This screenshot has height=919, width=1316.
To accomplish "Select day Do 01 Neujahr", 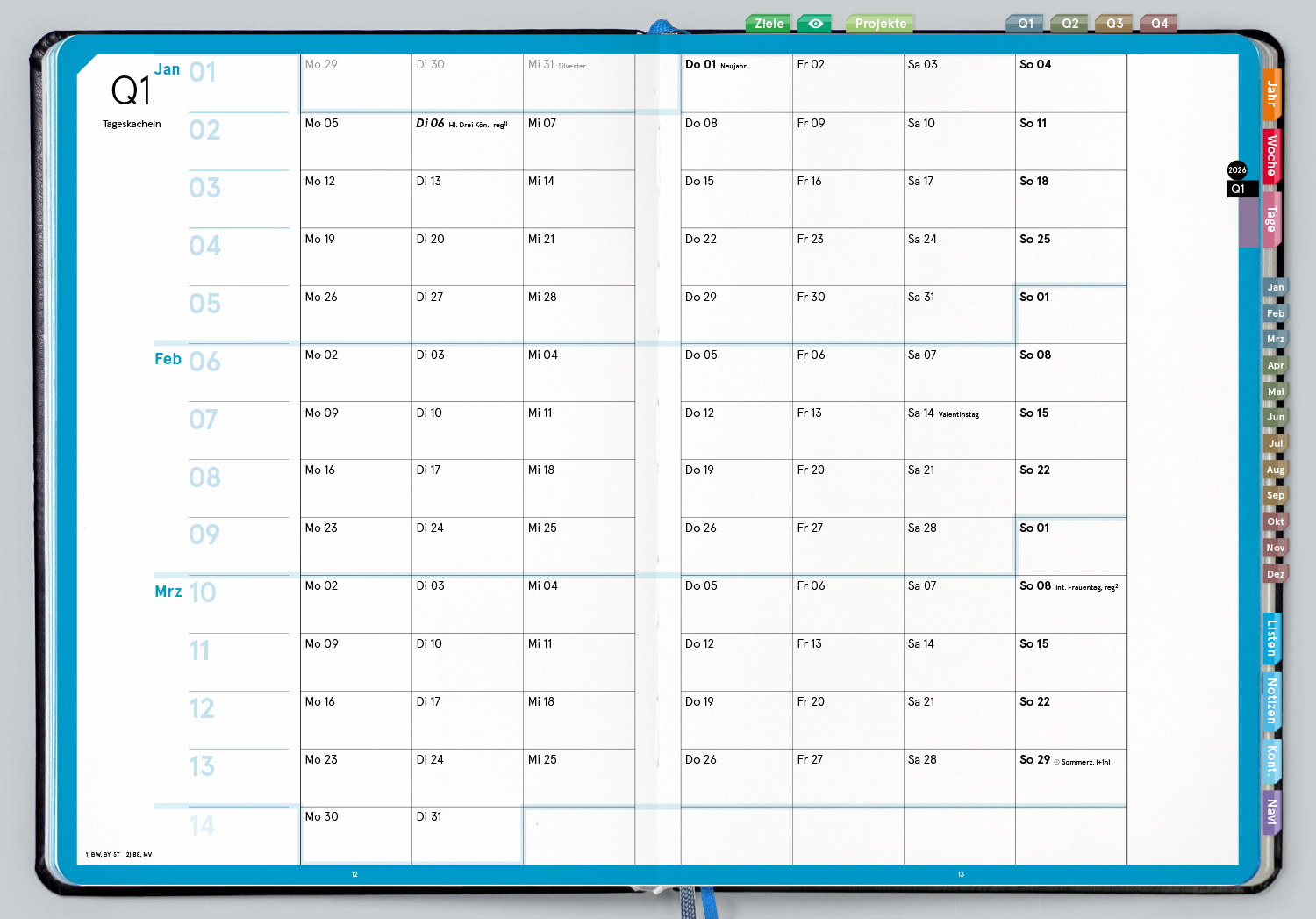I will pos(736,83).
